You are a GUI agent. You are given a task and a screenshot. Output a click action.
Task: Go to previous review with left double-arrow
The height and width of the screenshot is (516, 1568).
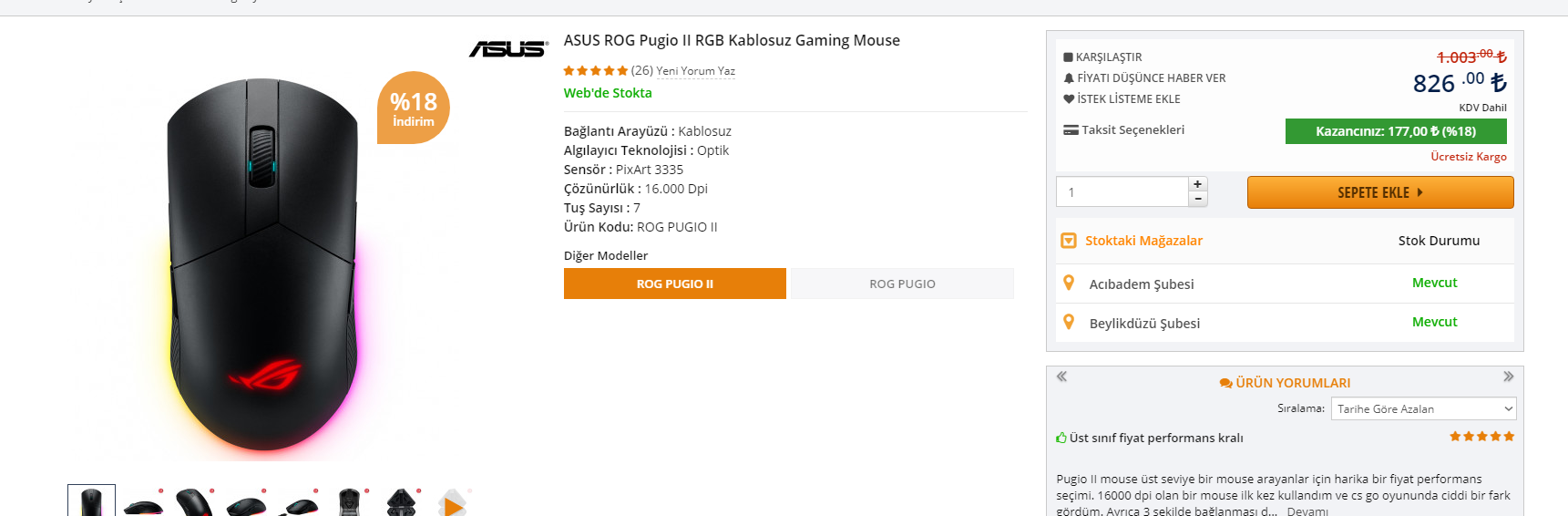1061,377
